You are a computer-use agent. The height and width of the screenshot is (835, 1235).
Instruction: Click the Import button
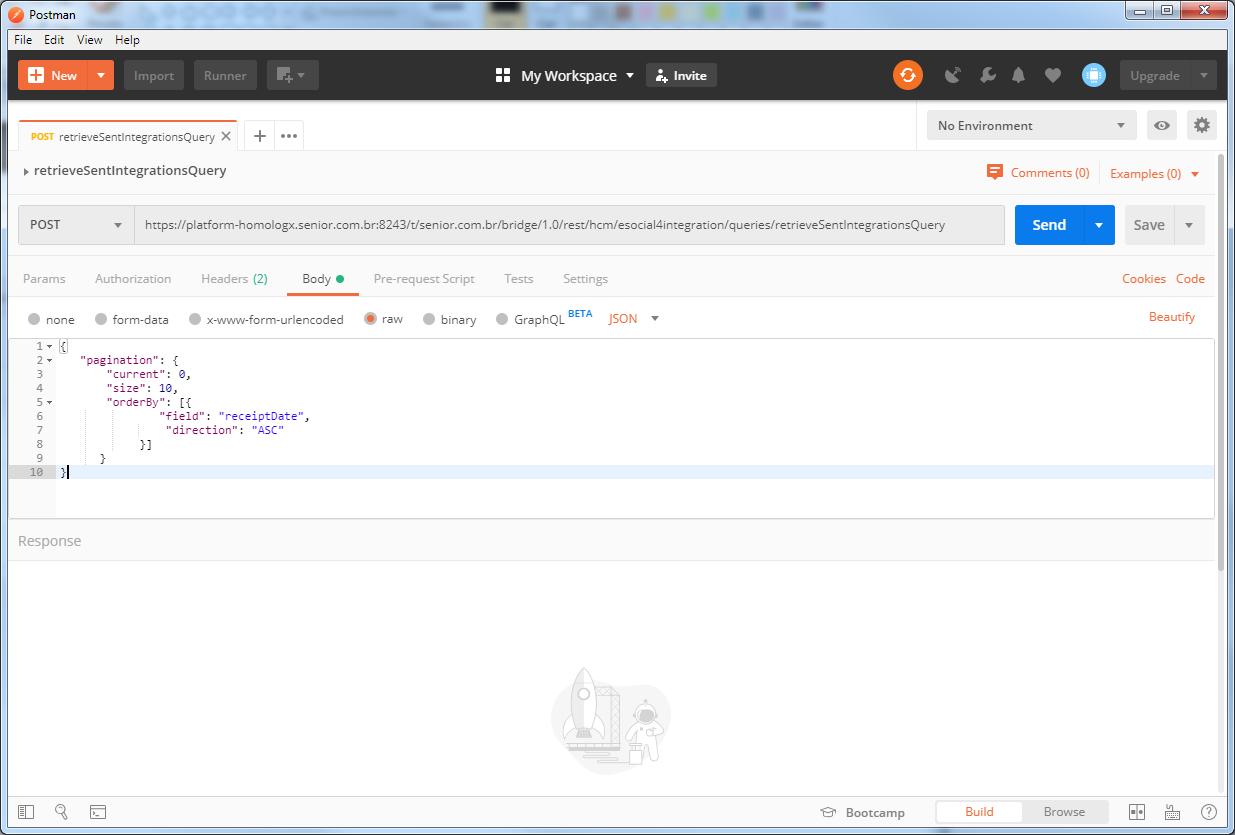[x=154, y=75]
